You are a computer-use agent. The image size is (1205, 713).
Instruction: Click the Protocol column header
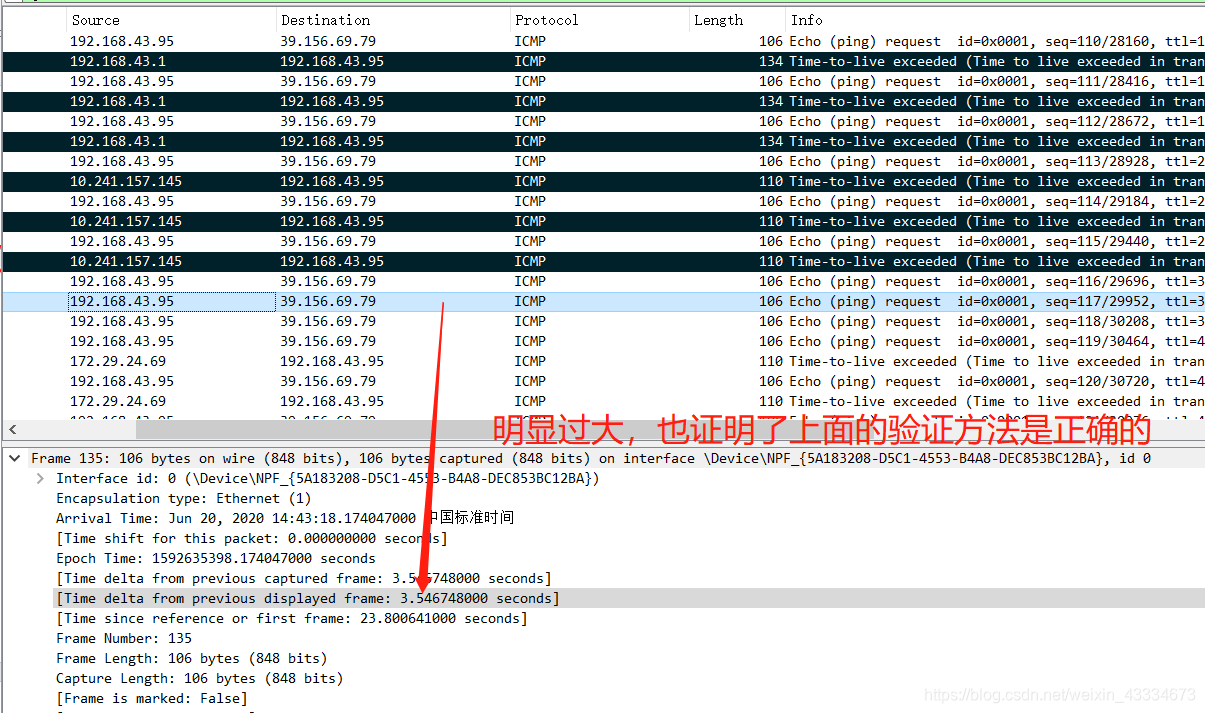[598, 20]
